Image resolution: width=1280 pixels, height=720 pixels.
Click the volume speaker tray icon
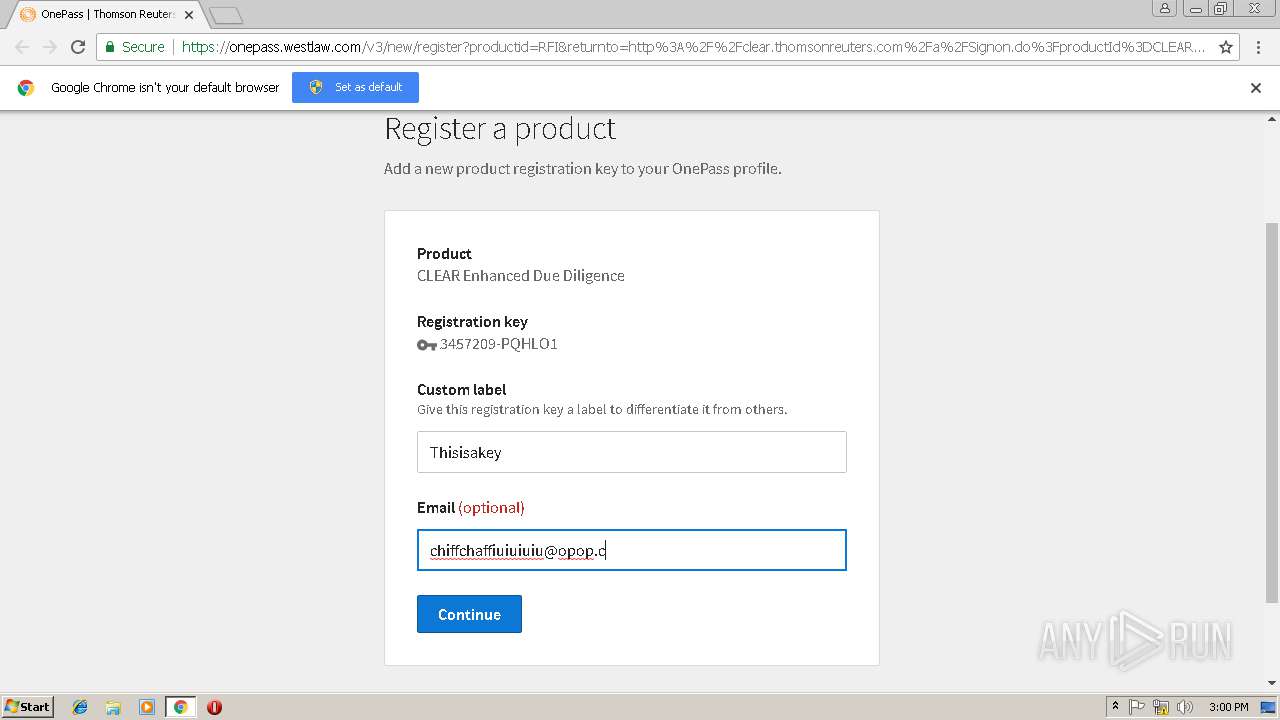coord(1185,707)
